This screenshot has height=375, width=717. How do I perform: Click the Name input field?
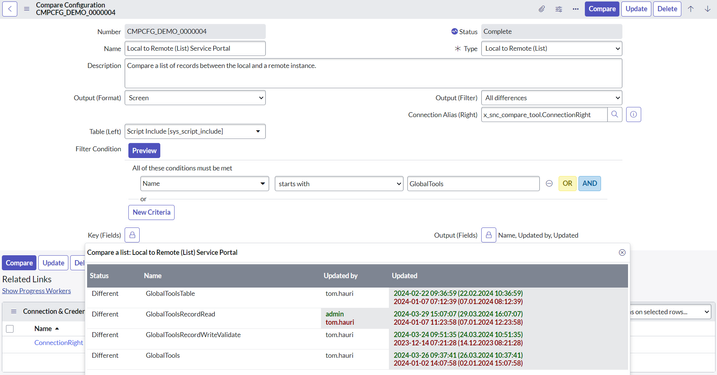195,48
